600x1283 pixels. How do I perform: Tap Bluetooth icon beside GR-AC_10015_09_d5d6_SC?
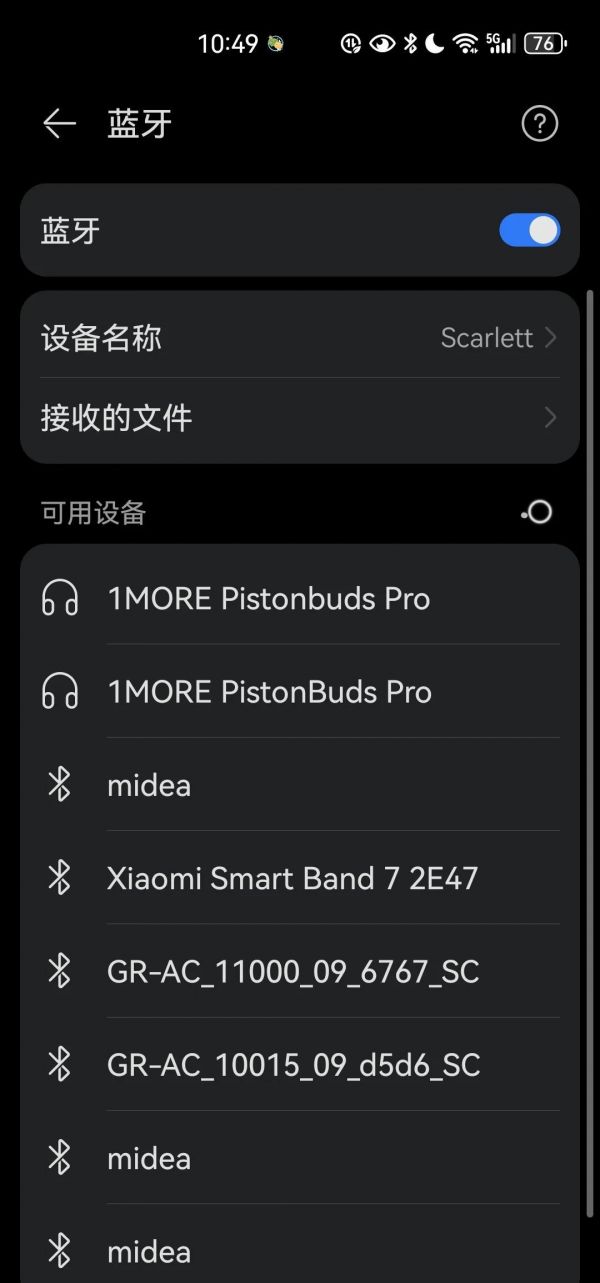pos(60,1064)
